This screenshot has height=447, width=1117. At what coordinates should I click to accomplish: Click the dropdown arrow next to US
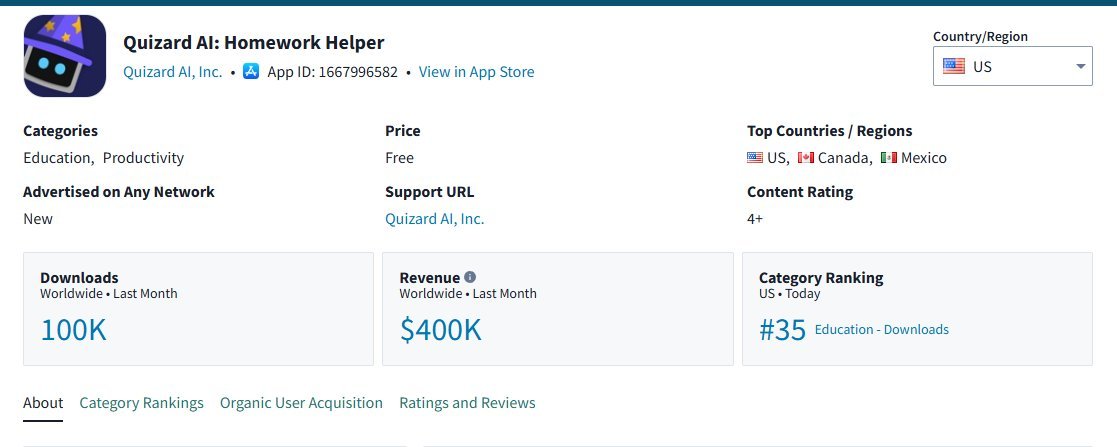(x=1080, y=66)
